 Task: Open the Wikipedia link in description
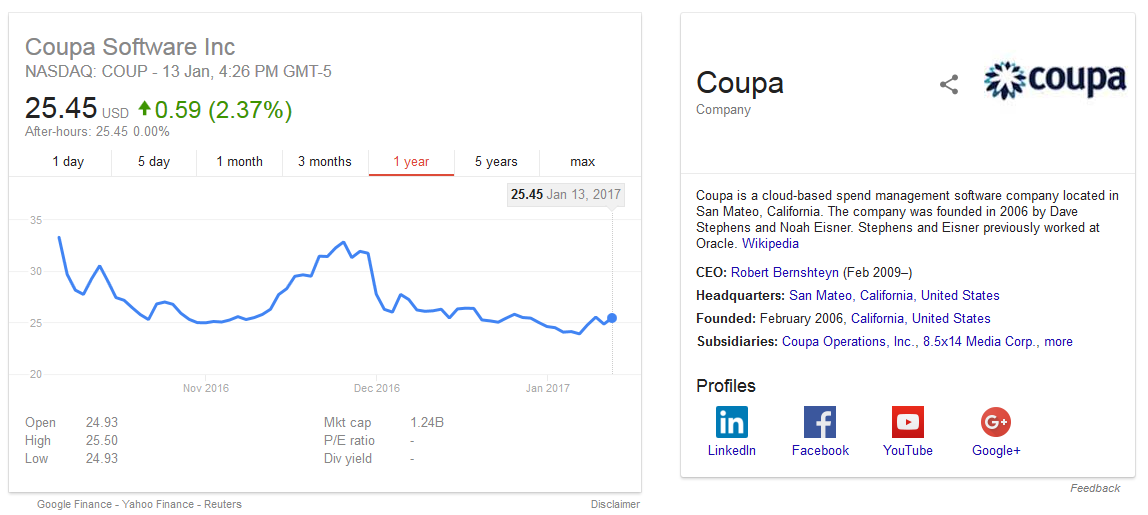coord(770,243)
